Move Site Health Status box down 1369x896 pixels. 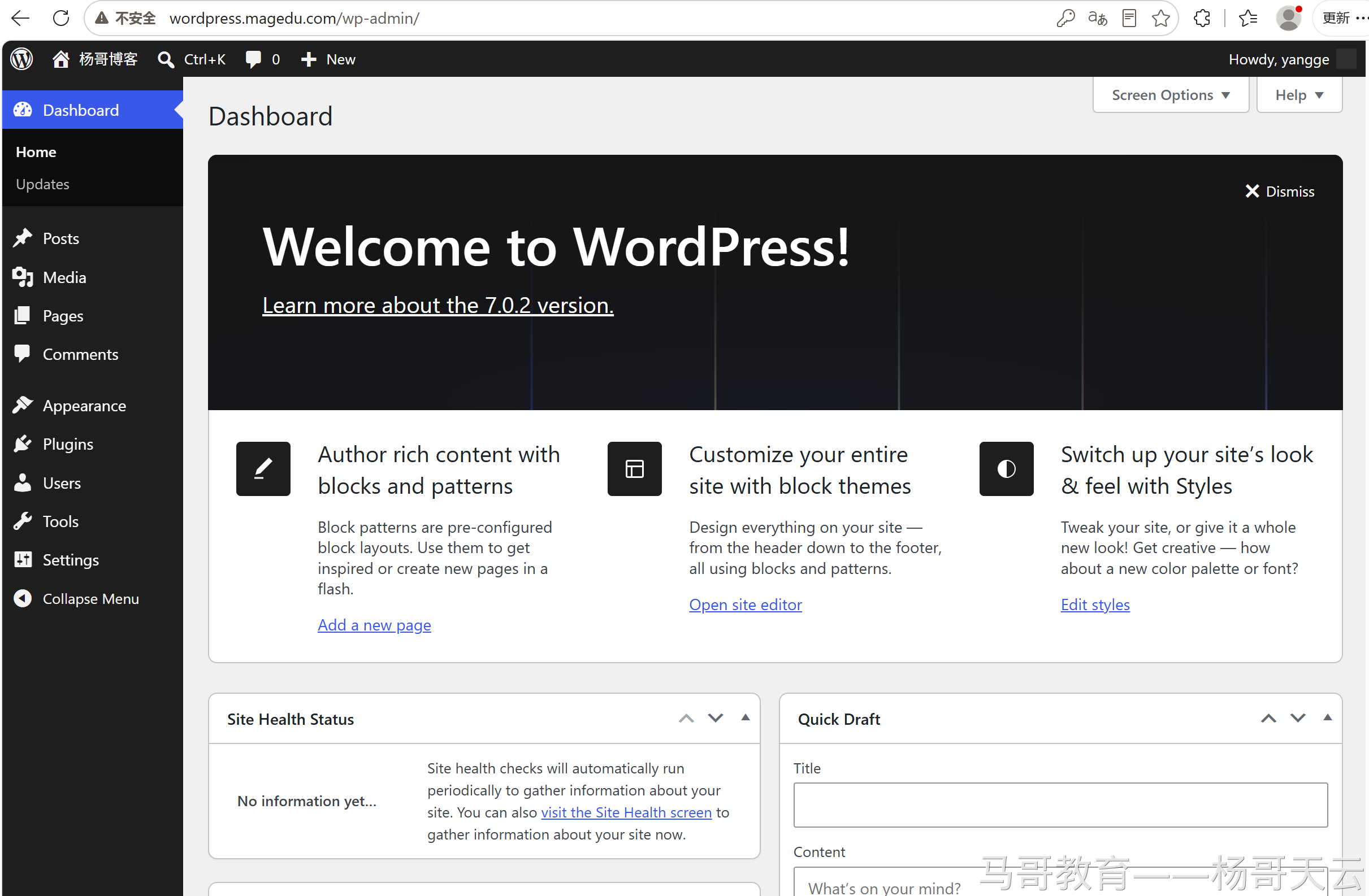click(716, 718)
